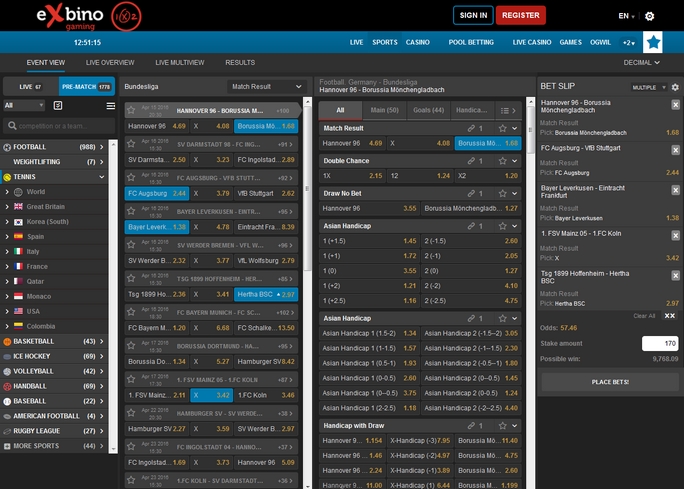Open POOL BETTING in main menu
The image size is (684, 489).
point(471,42)
